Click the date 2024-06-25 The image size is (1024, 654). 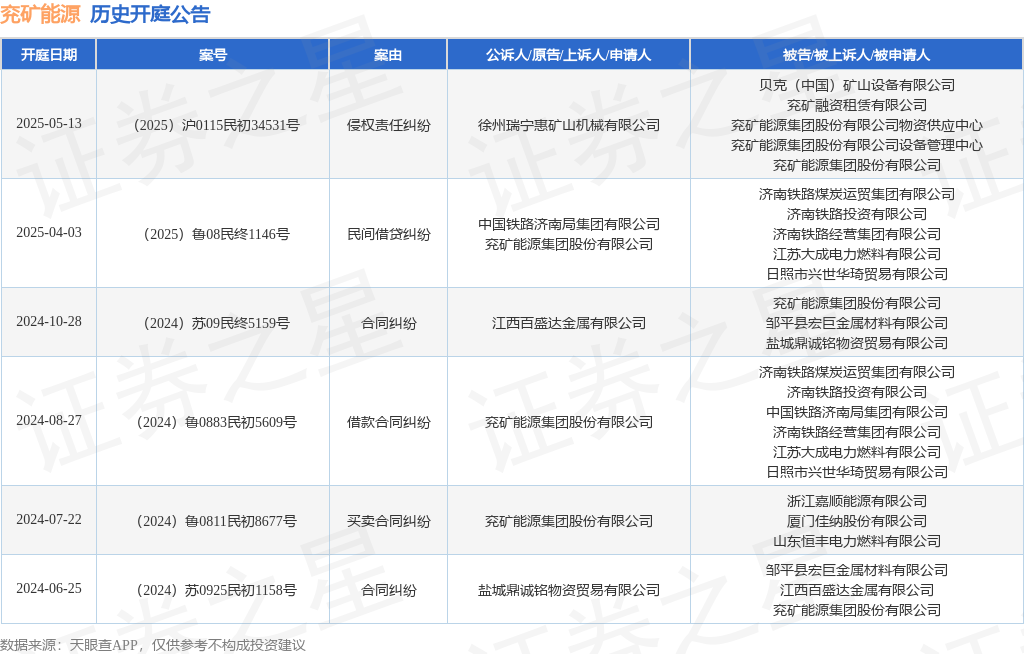49,589
